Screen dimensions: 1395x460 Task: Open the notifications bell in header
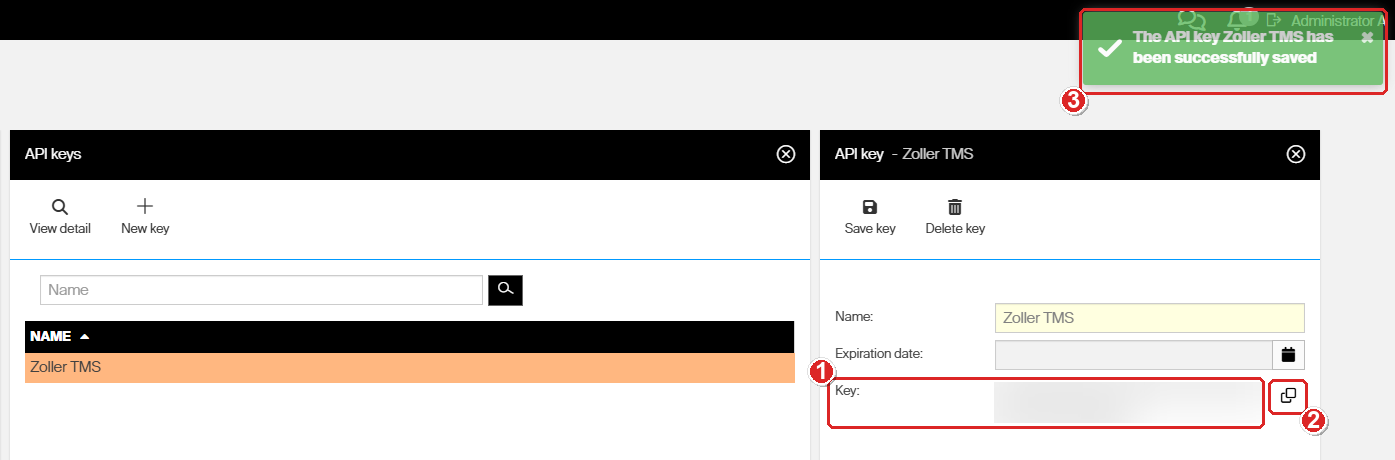pos(1239,19)
